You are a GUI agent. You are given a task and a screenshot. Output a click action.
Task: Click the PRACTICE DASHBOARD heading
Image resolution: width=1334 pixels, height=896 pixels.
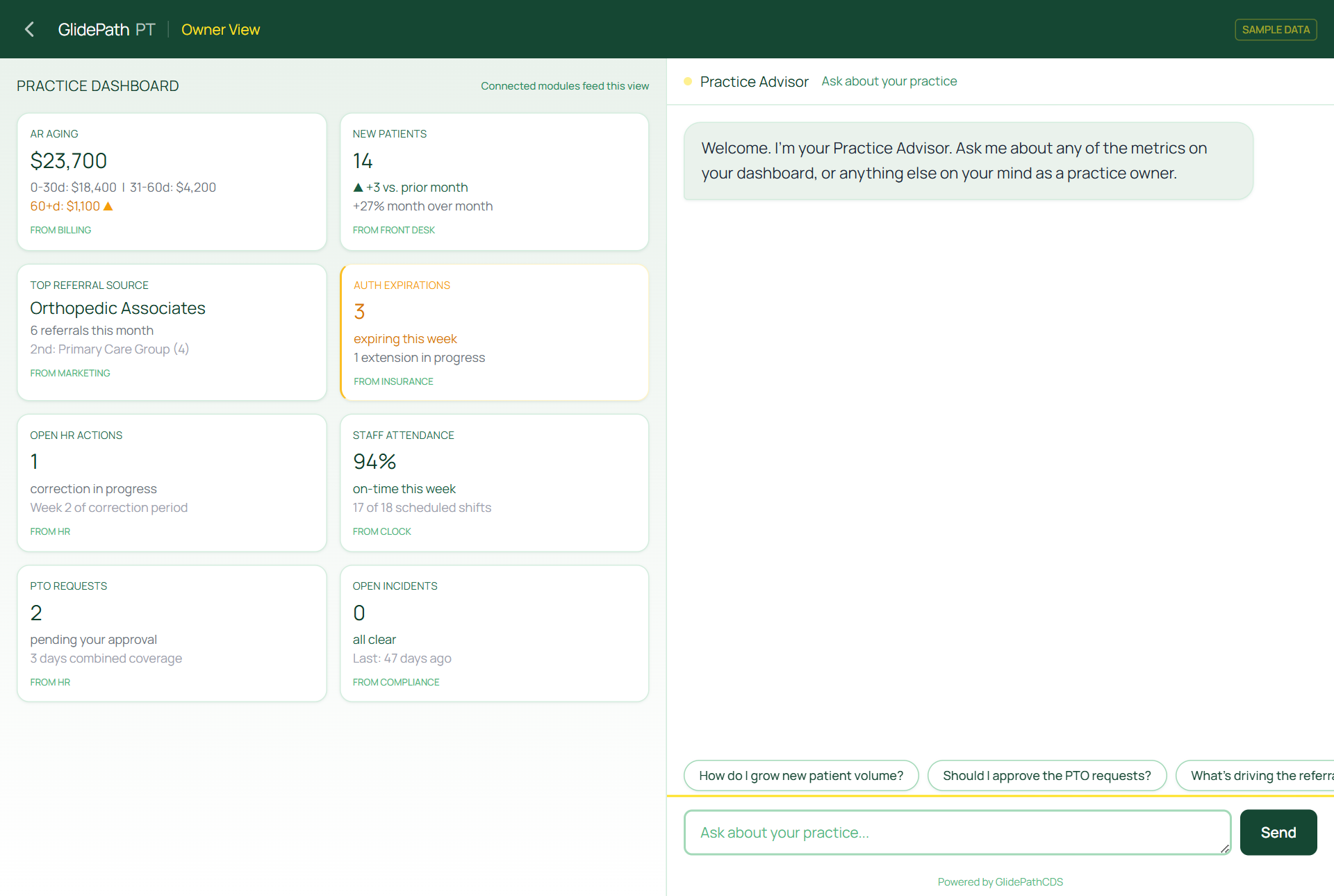(98, 86)
